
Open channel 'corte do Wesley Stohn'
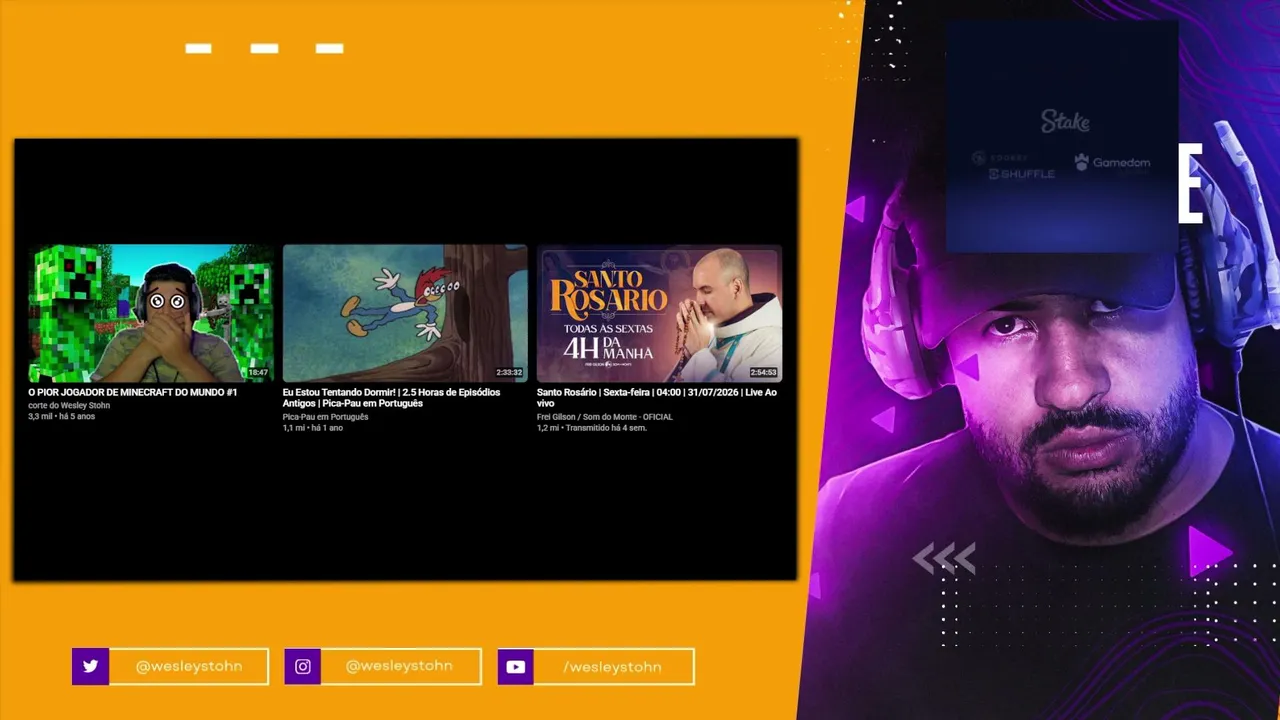point(69,406)
